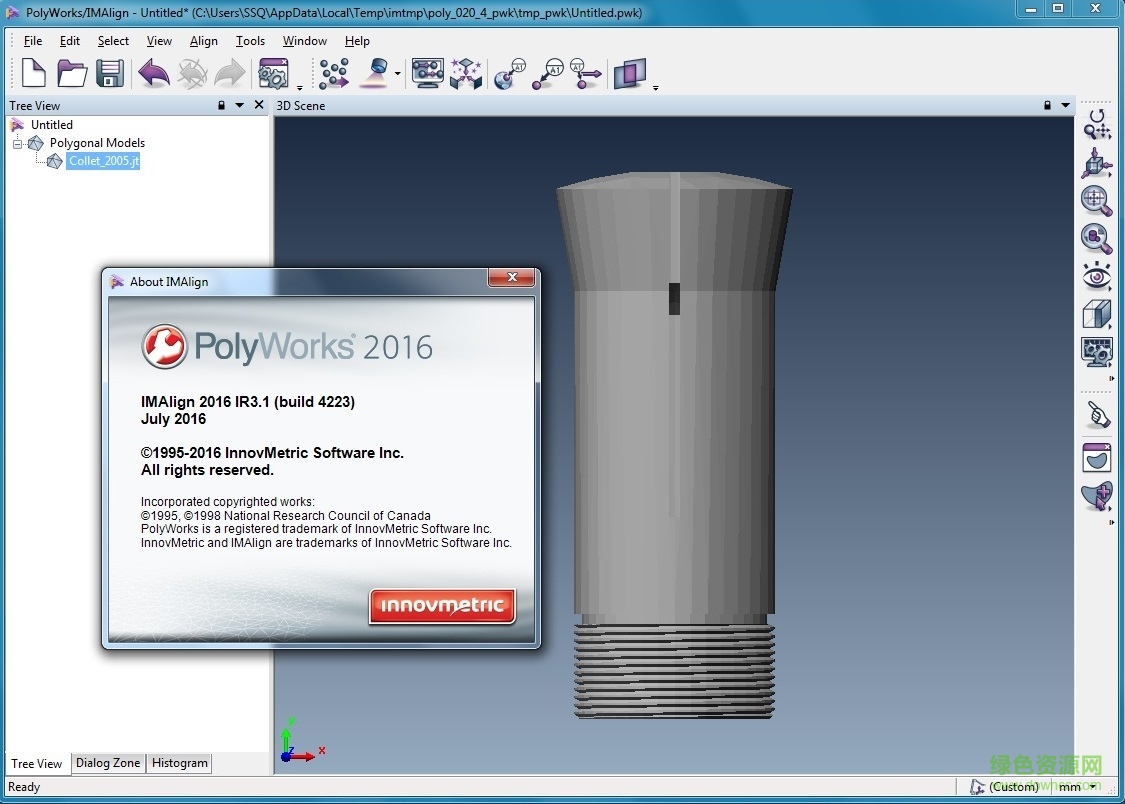Open the Tree View panel options dropdown arrow
The width and height of the screenshot is (1125, 804).
pos(238,105)
